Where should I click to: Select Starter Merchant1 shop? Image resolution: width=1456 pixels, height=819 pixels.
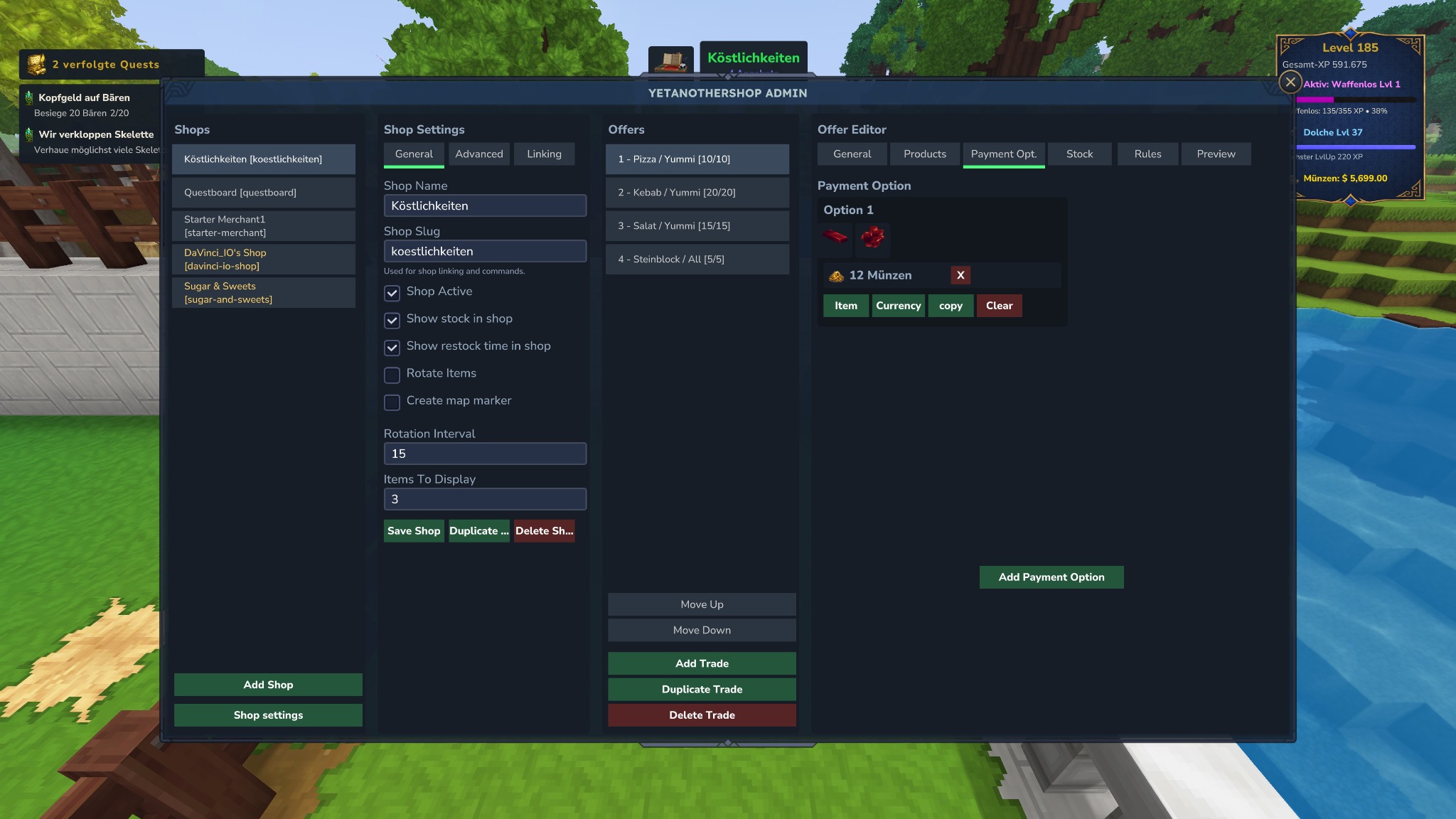(264, 226)
